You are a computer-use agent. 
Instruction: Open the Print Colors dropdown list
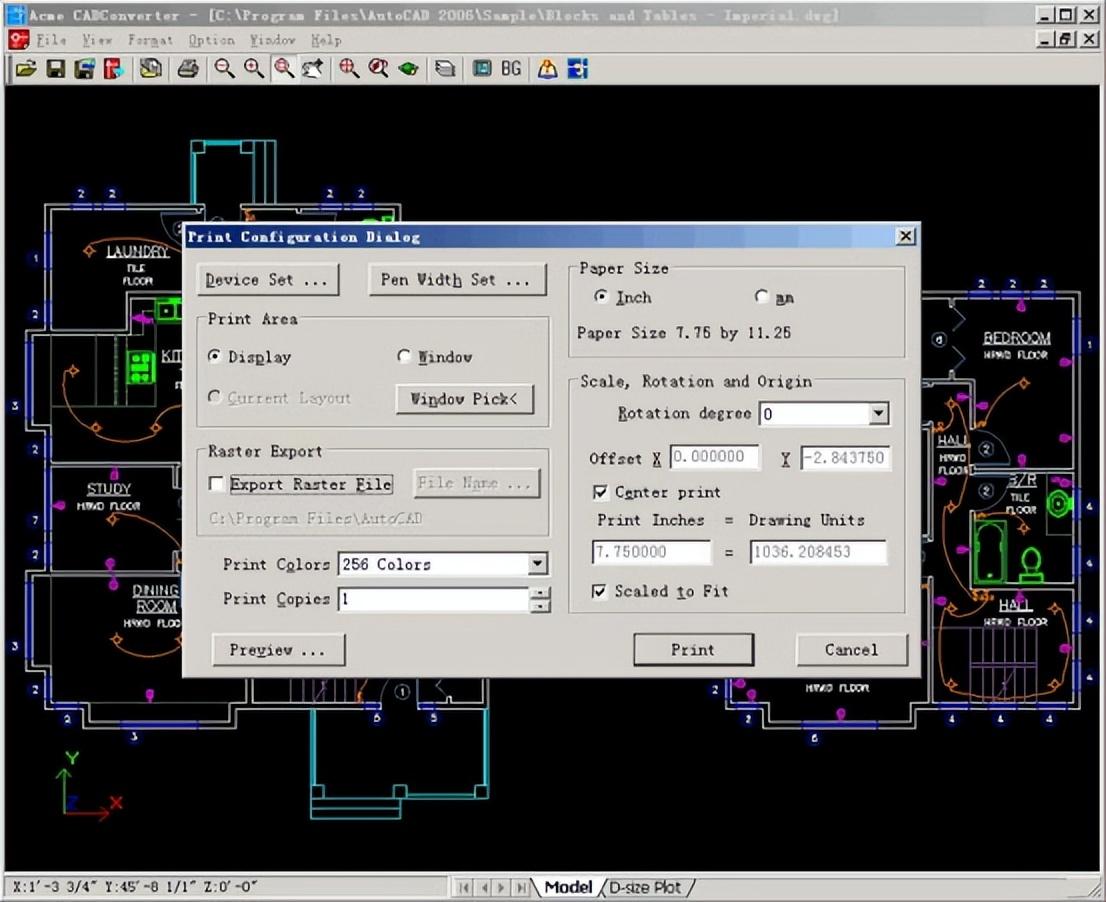tap(538, 564)
